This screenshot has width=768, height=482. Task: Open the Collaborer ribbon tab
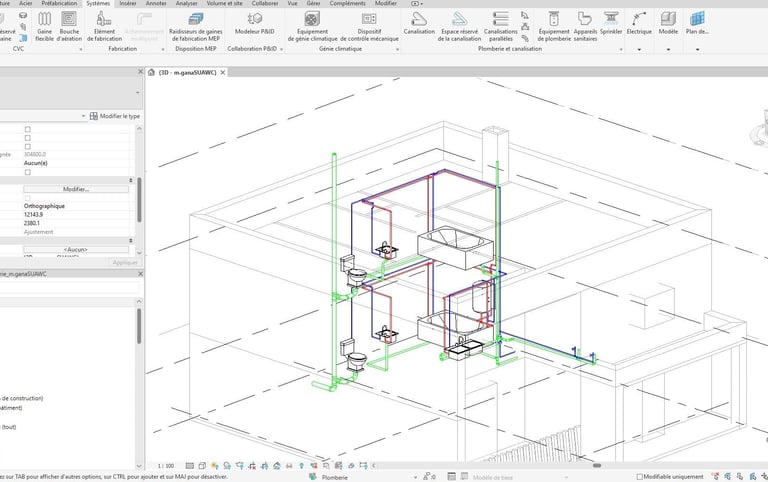(x=265, y=3)
